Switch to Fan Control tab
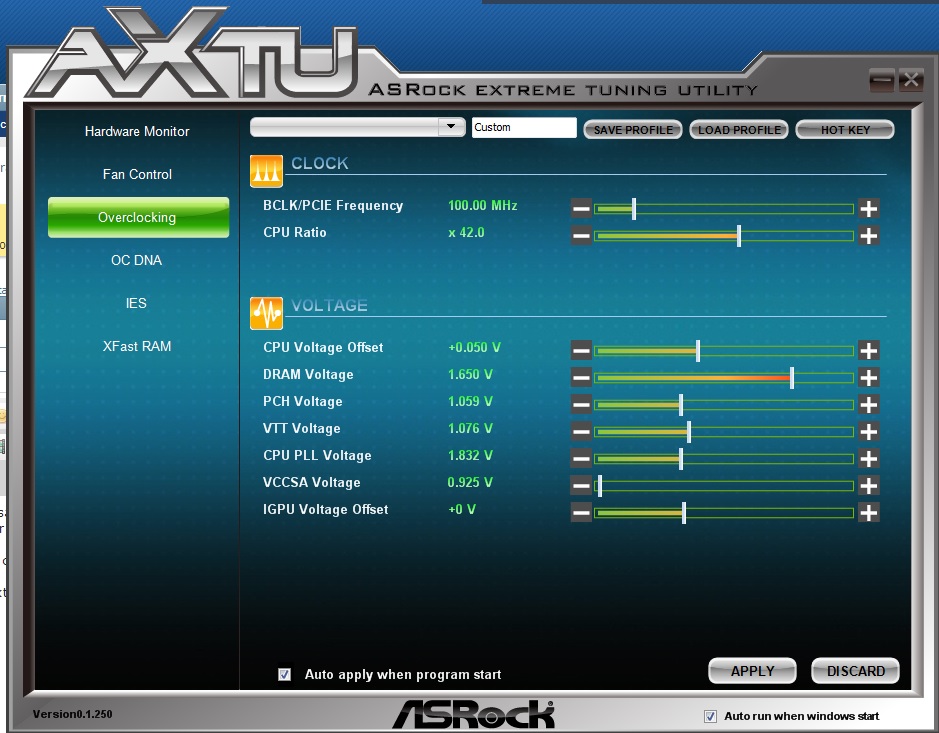Screen dimensions: 939x733 (137, 175)
